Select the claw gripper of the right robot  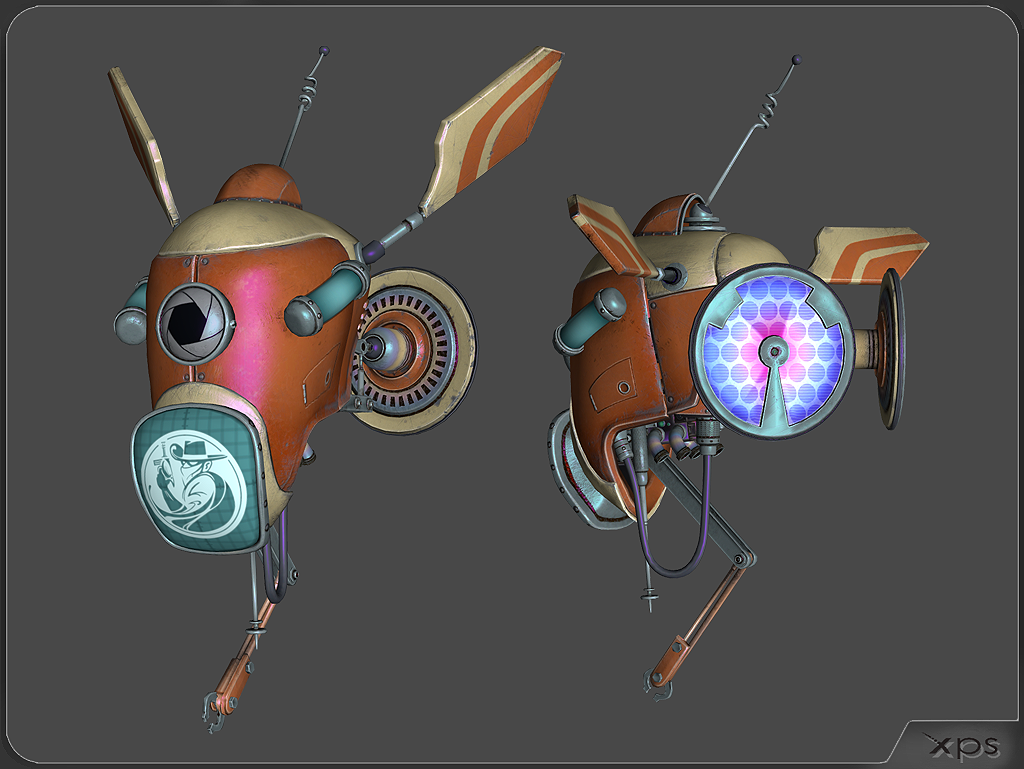[x=657, y=685]
